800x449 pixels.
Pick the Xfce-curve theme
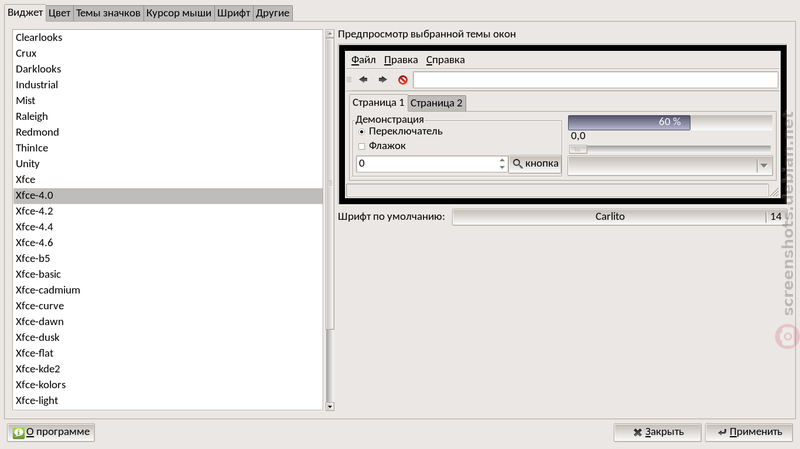168,306
